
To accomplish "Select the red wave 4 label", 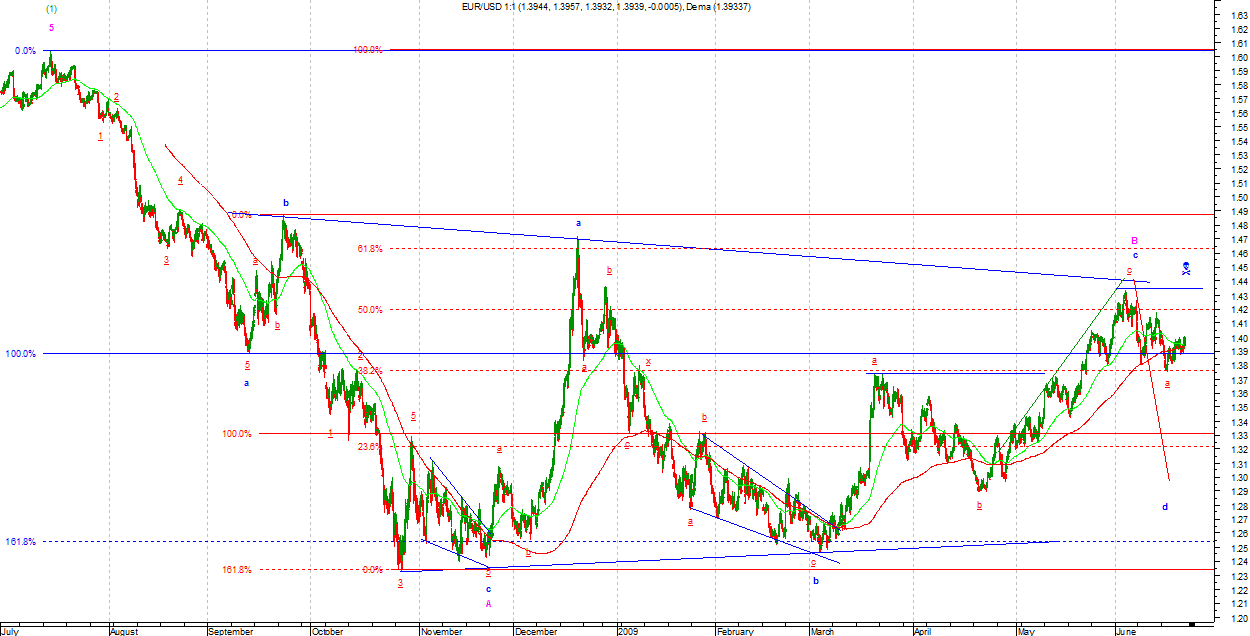I will [x=180, y=181].
